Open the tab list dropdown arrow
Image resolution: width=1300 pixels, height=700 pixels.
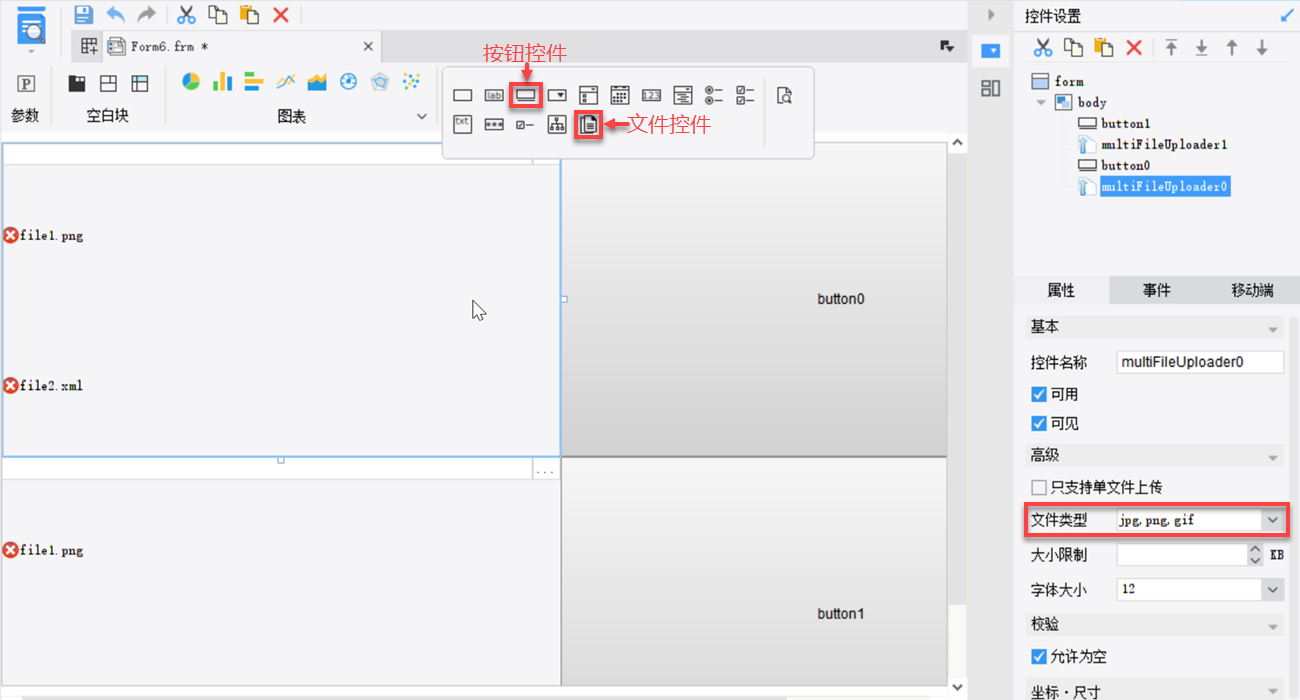(x=946, y=46)
